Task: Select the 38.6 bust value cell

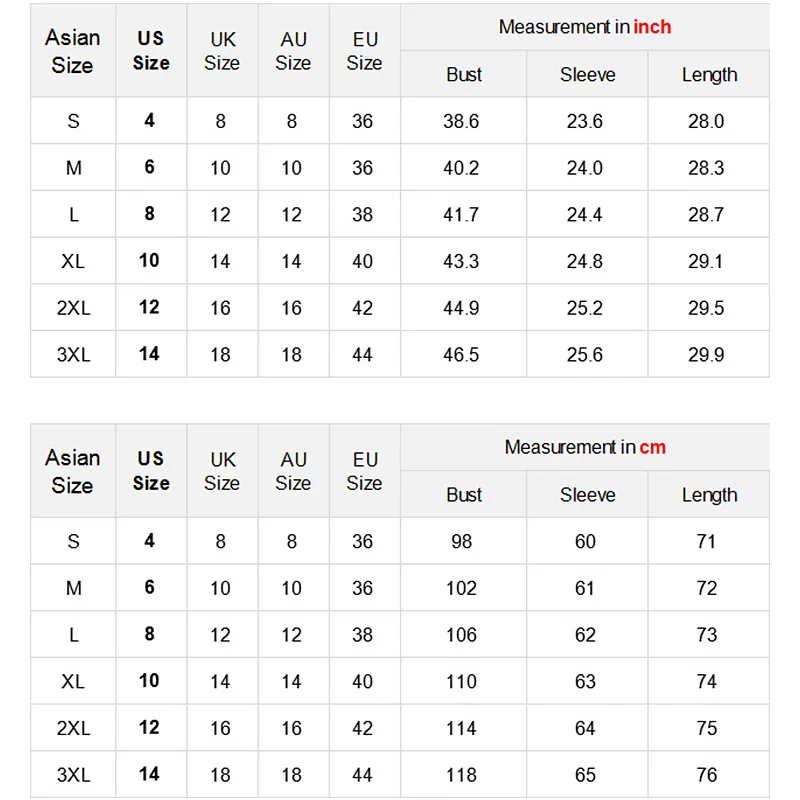Action: pyautogui.click(x=461, y=121)
